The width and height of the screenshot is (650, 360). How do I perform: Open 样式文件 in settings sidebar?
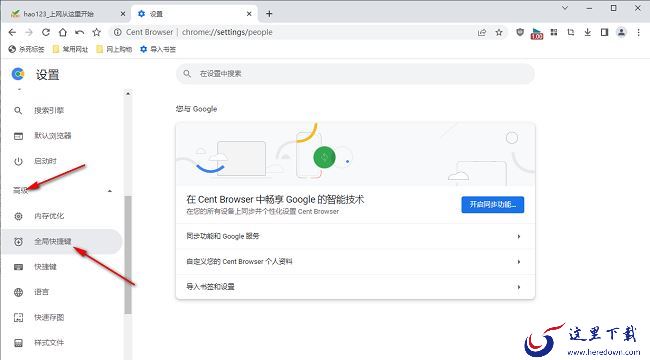62,343
